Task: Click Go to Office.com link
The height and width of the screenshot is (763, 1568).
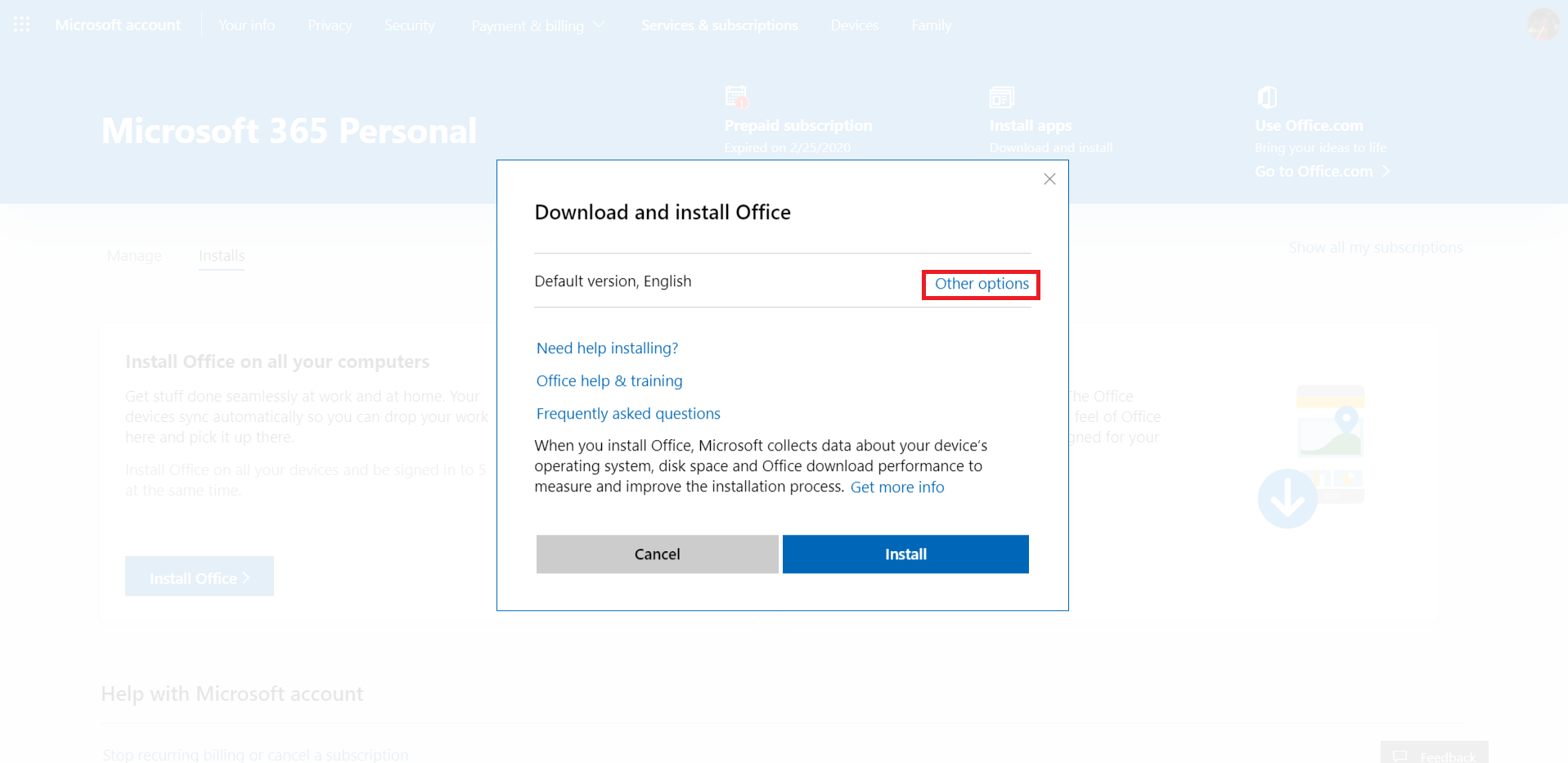Action: 1314,171
